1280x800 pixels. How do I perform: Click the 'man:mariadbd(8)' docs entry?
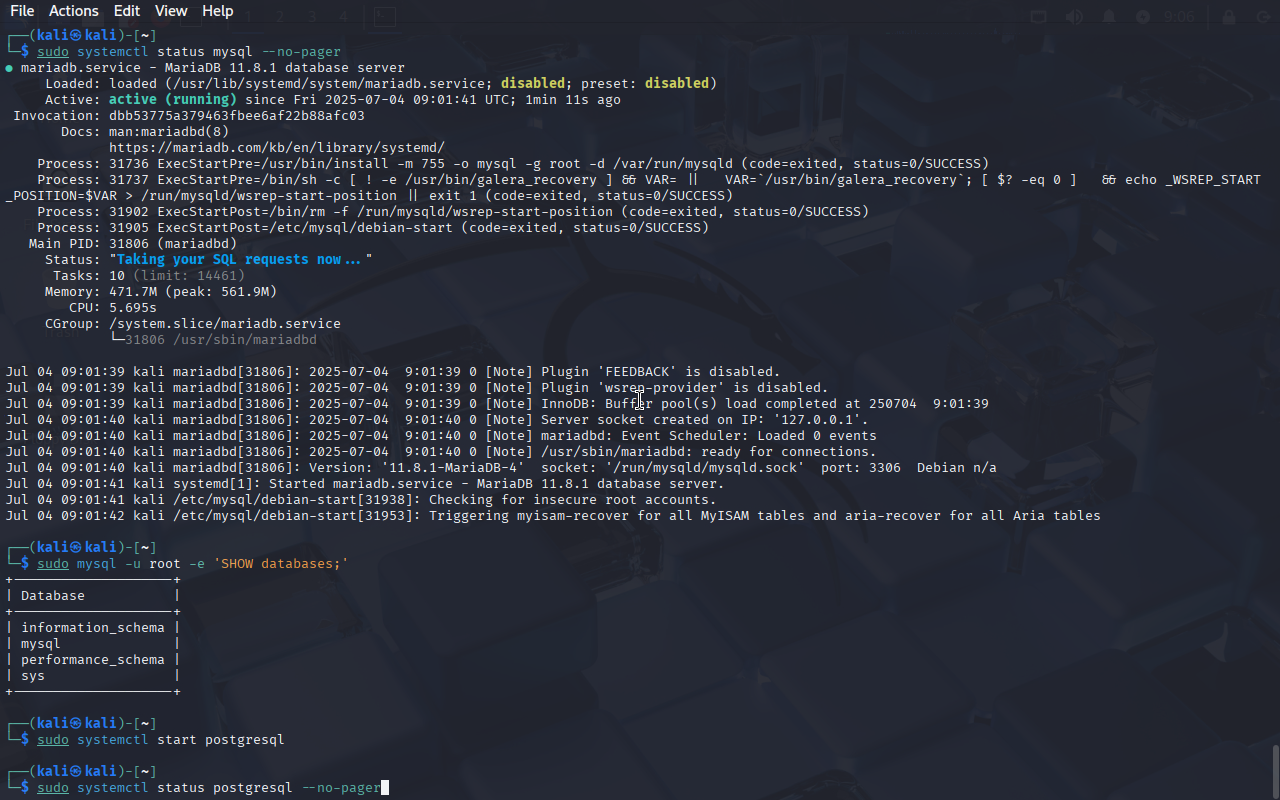tap(169, 132)
